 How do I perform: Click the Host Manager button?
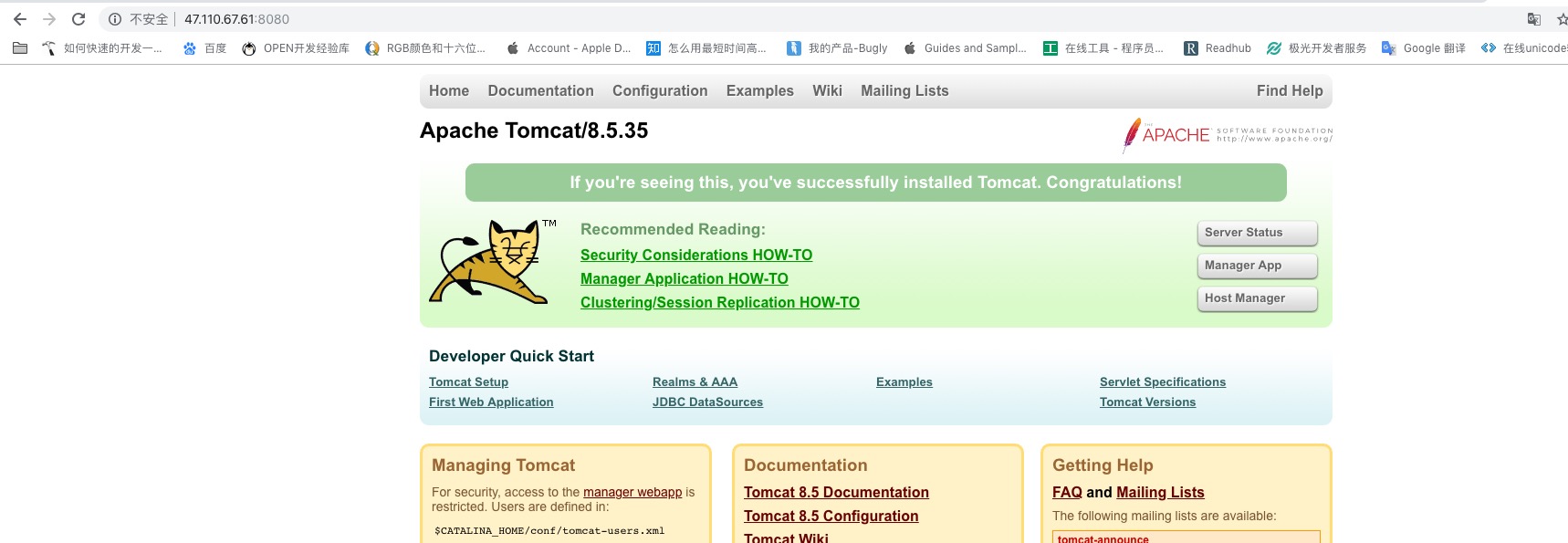(1258, 298)
